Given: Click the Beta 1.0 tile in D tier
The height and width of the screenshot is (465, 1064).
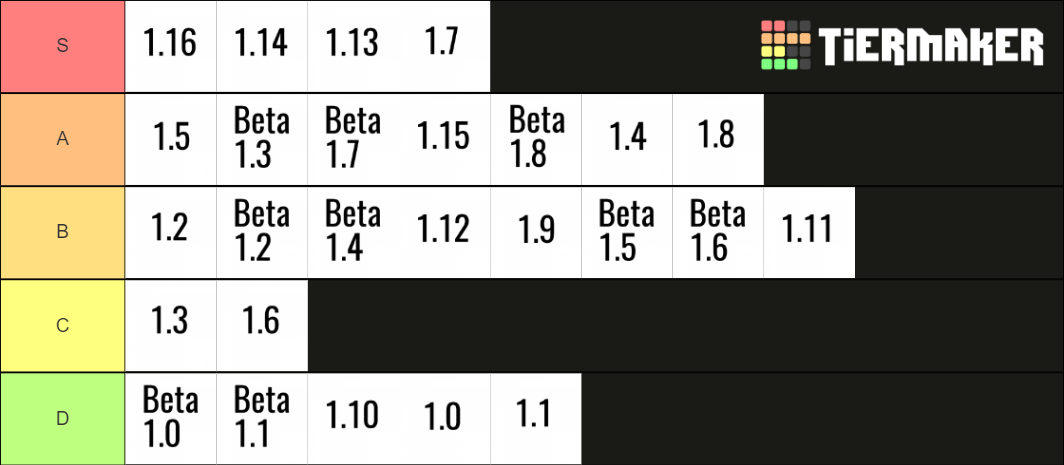Looking at the screenshot, I should click(x=171, y=419).
